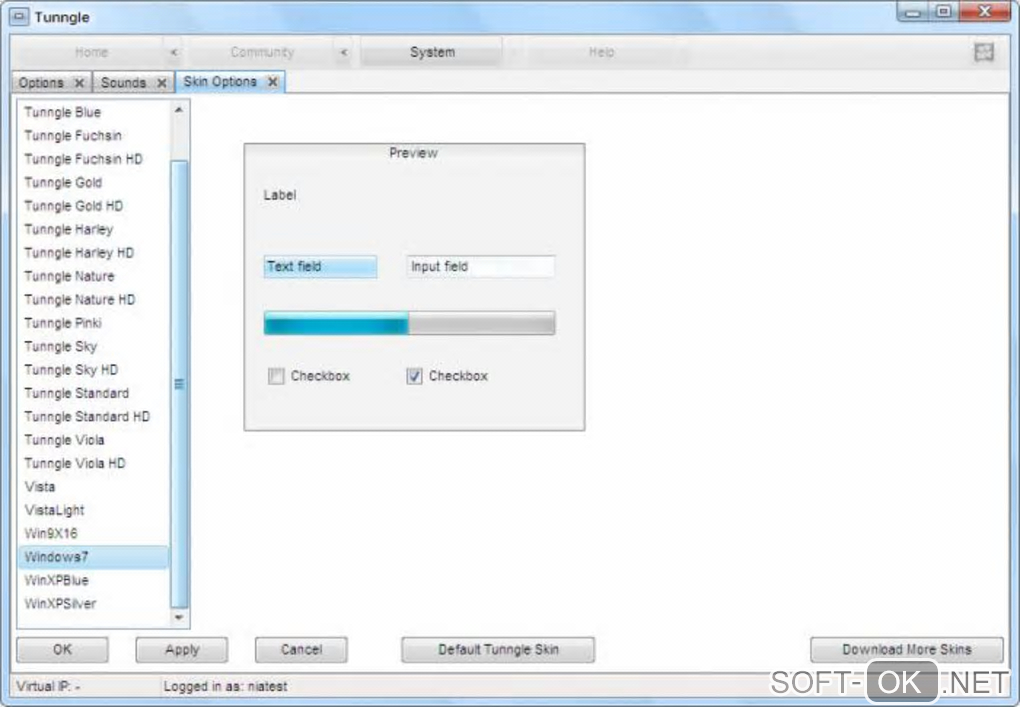Click the Apply button
1020x707 pixels.
click(181, 649)
